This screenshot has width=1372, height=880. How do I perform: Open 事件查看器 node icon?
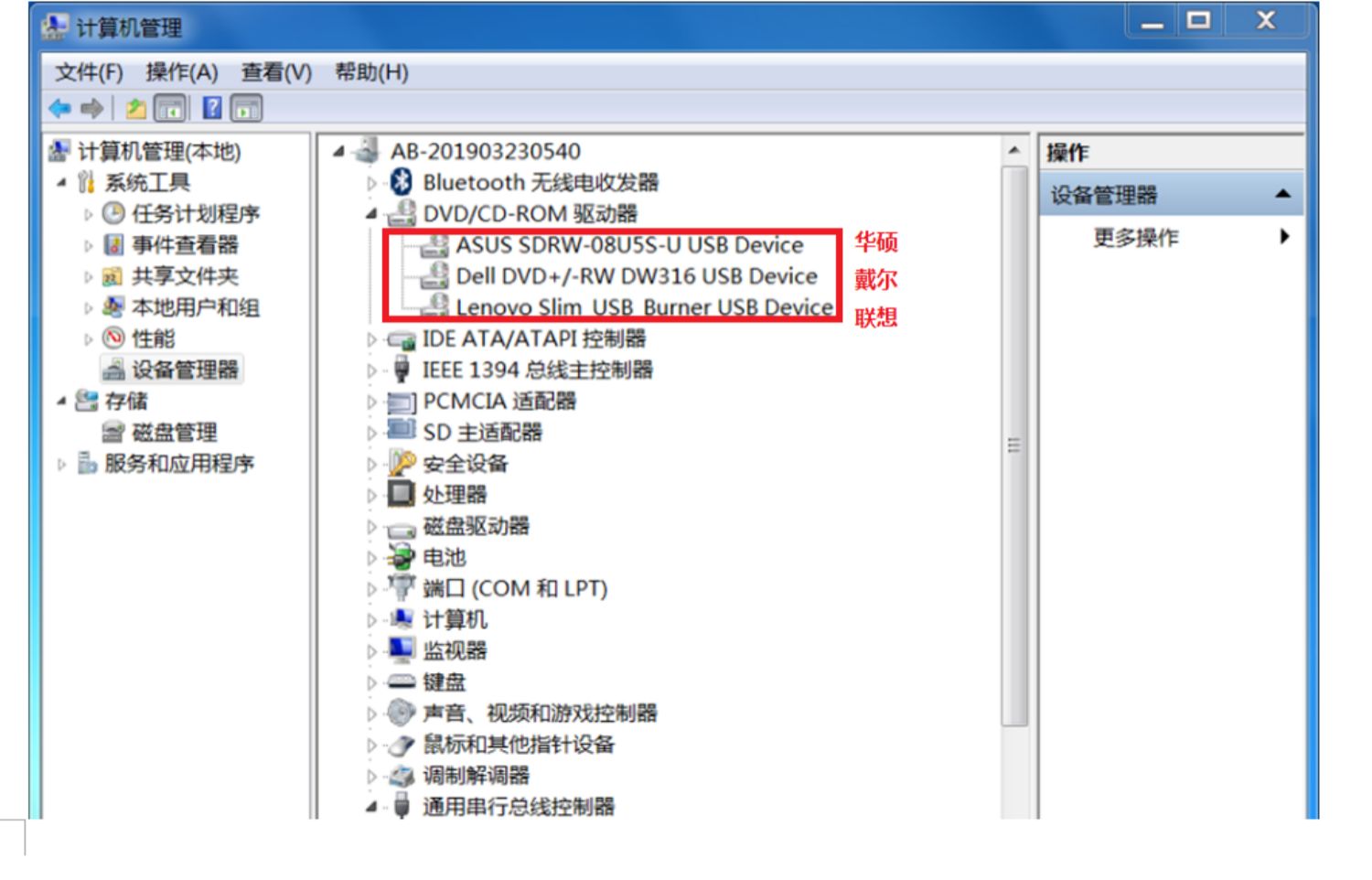point(113,245)
